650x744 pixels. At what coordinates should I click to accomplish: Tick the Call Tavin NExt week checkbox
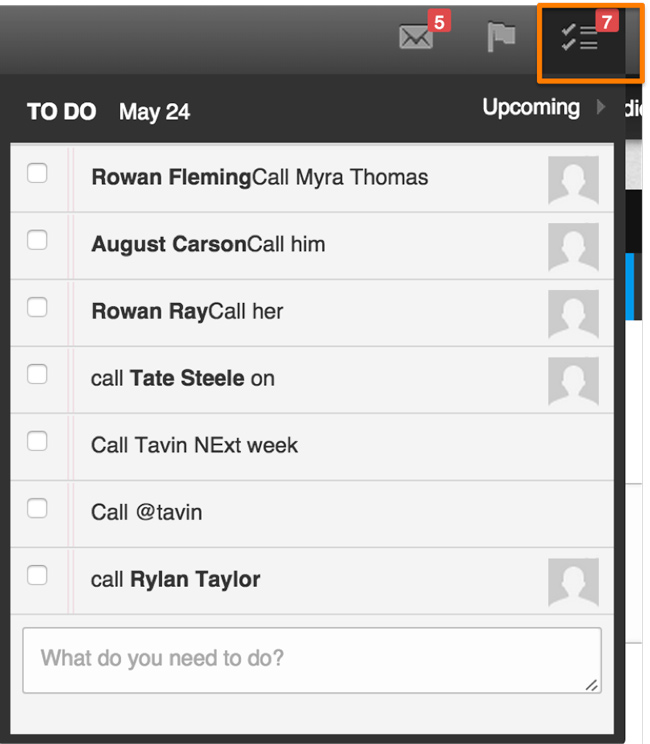click(37, 441)
